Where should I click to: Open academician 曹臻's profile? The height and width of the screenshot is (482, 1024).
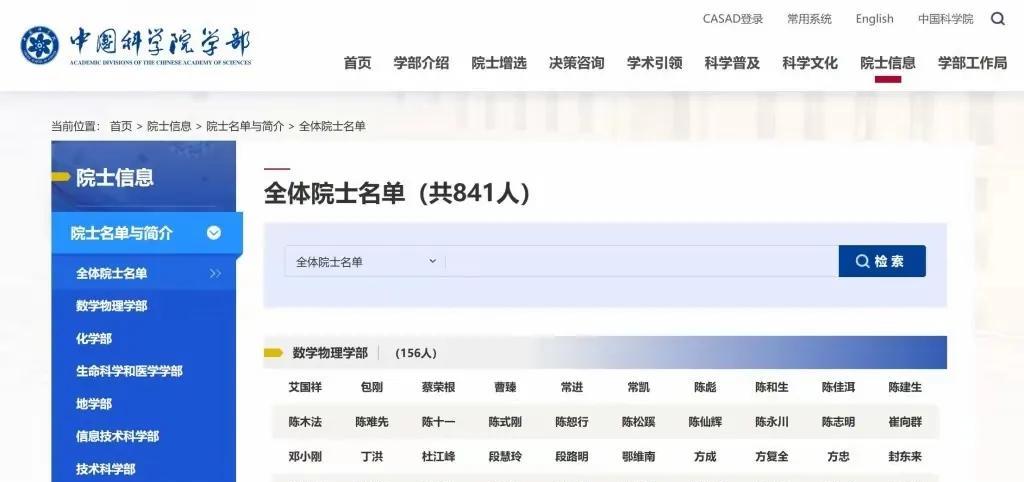coord(505,387)
